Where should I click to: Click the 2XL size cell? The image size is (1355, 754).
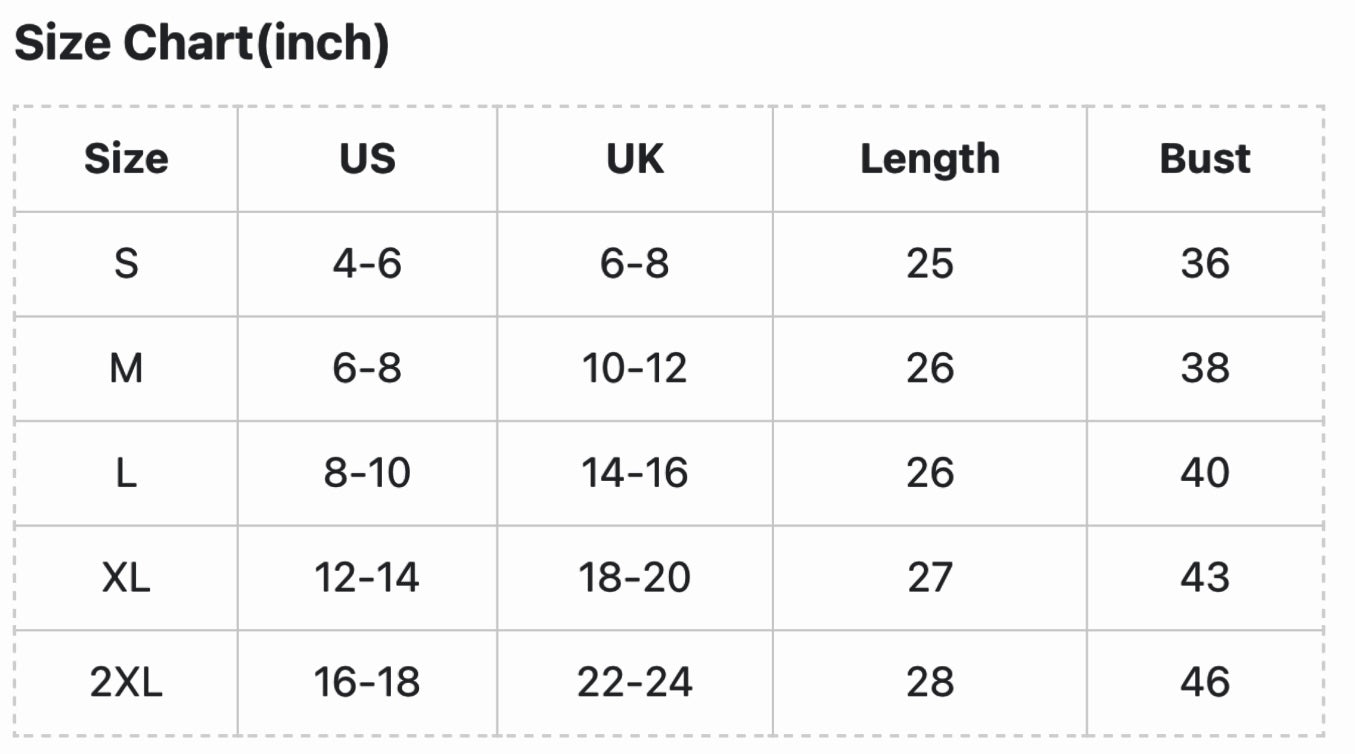tap(126, 683)
